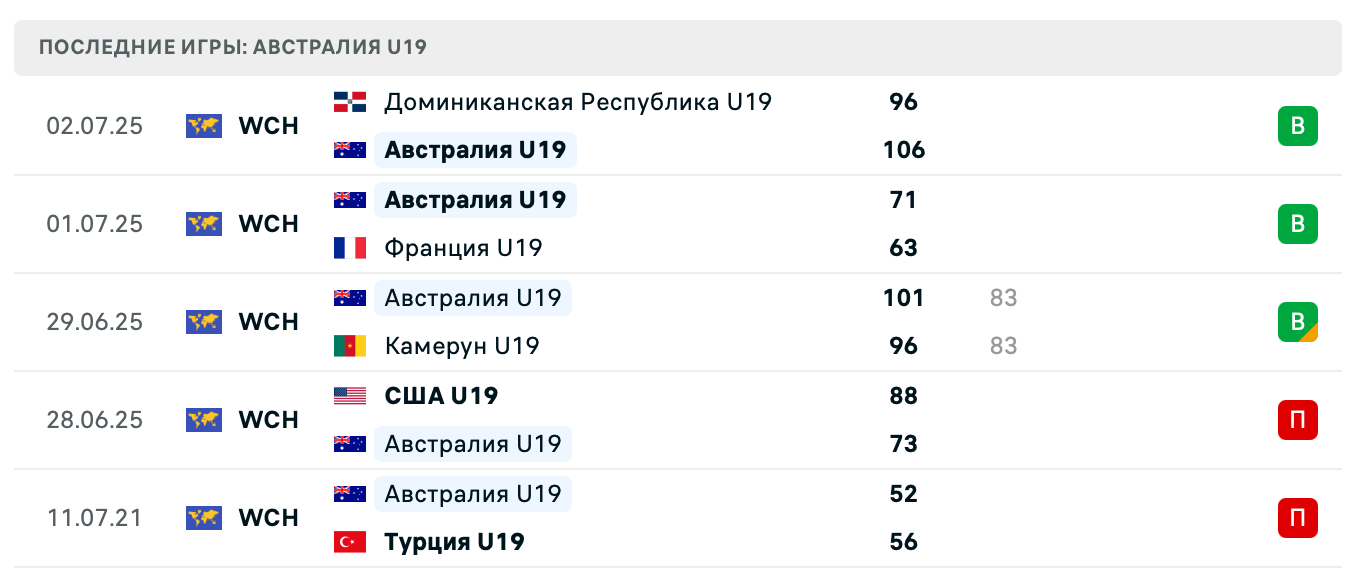This screenshot has width=1356, height=580.
Task: Open Турция U19 team link
Action: point(454,542)
